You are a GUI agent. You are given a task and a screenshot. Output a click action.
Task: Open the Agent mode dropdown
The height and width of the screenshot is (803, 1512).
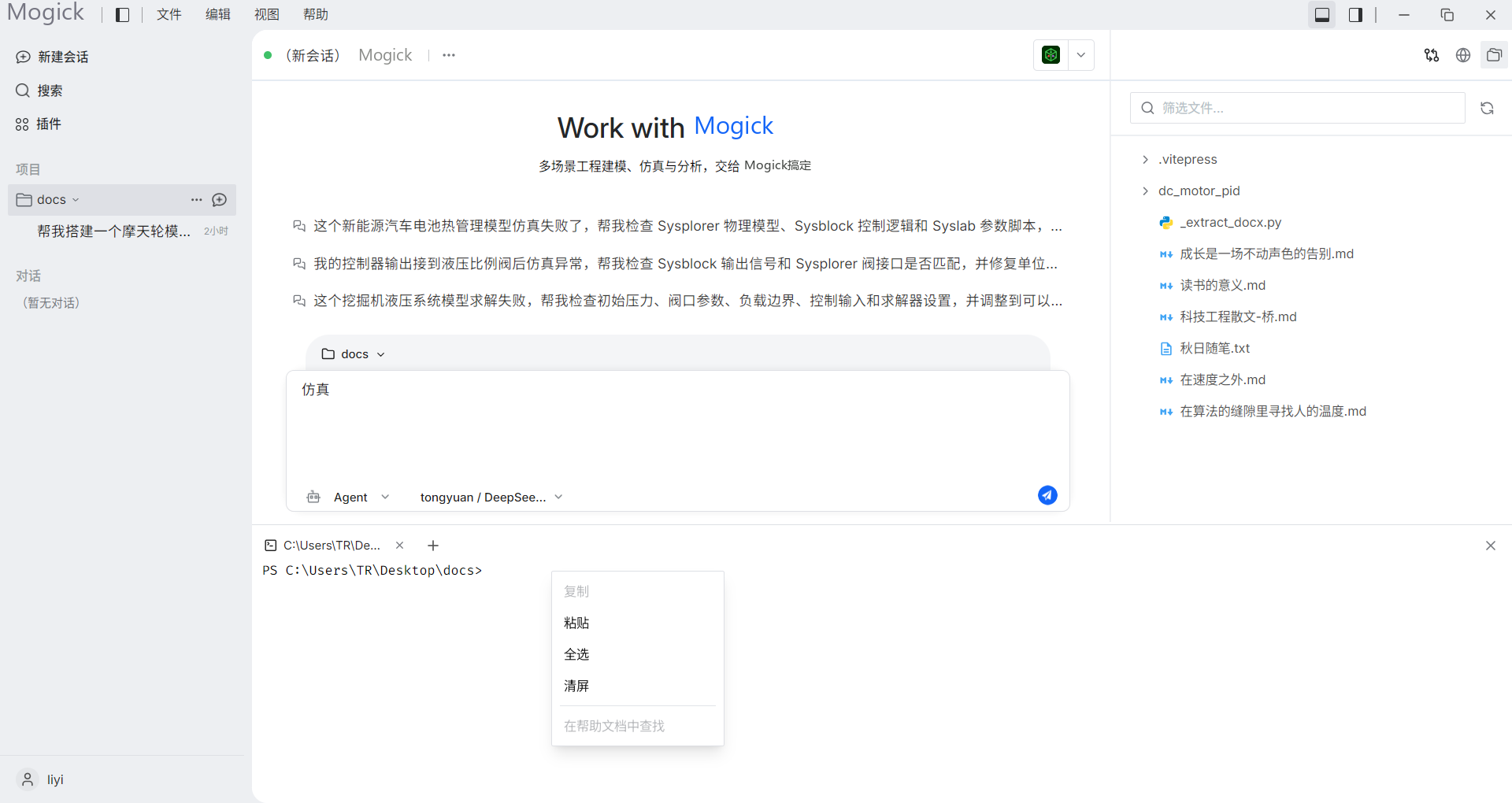point(348,498)
